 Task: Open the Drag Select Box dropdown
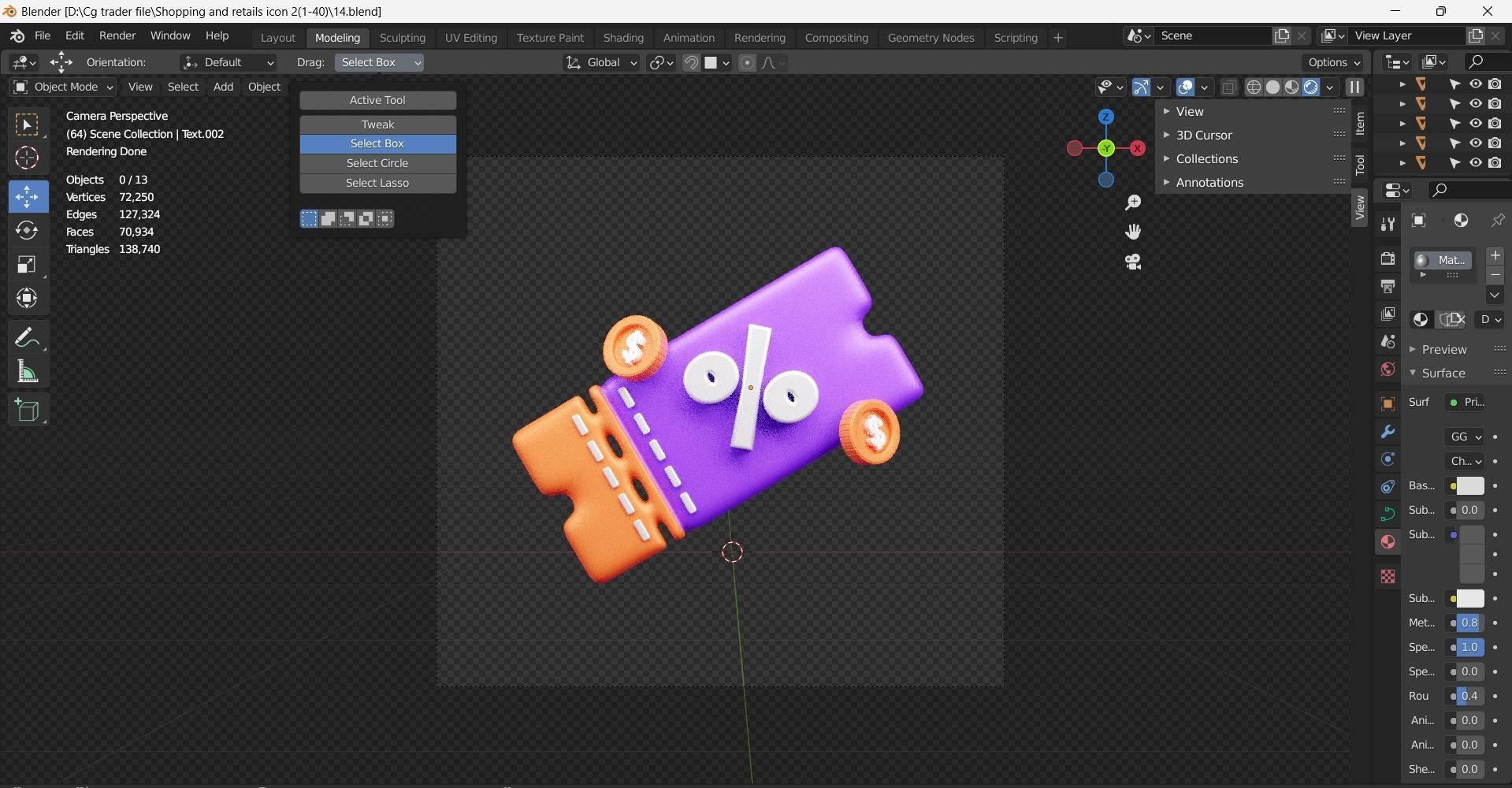pyautogui.click(x=379, y=62)
